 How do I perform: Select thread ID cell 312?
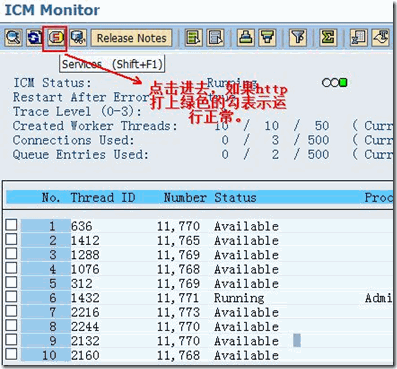(x=81, y=284)
